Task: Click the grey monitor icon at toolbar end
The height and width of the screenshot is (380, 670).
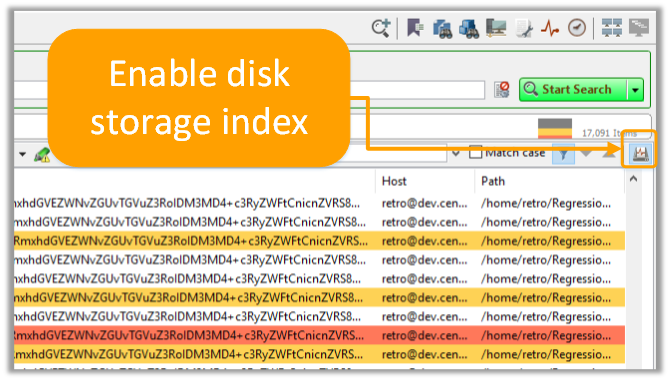Action: 639,28
